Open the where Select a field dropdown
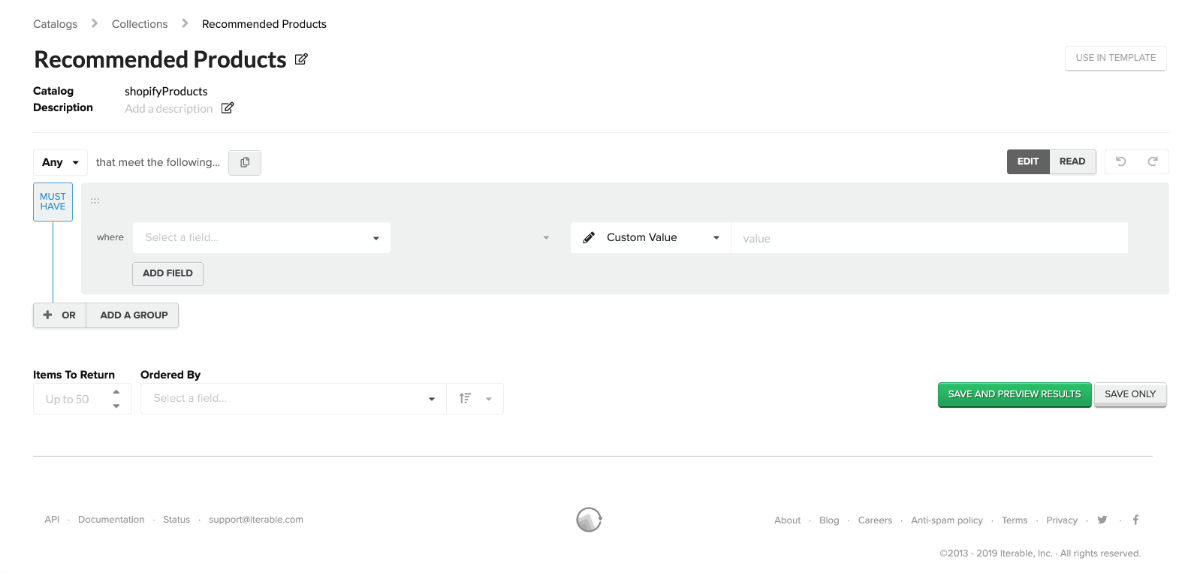This screenshot has height=574, width=1200. pos(261,238)
